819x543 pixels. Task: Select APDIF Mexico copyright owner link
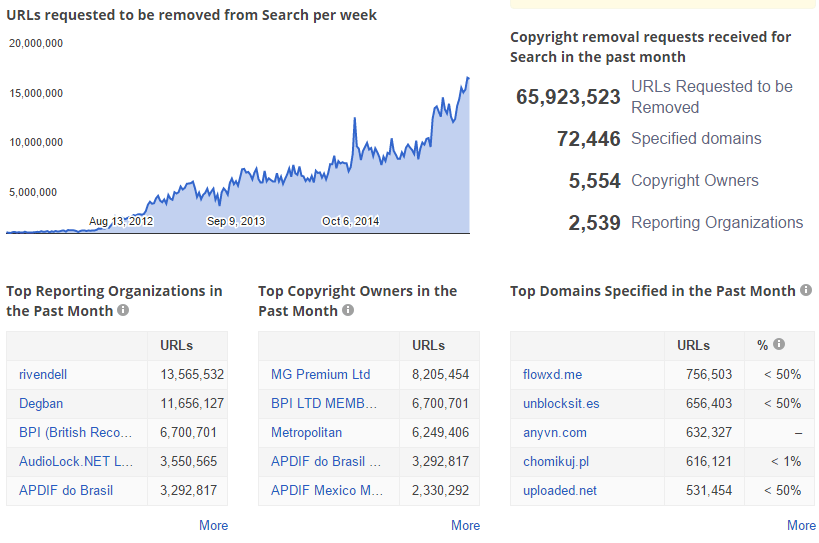point(325,490)
